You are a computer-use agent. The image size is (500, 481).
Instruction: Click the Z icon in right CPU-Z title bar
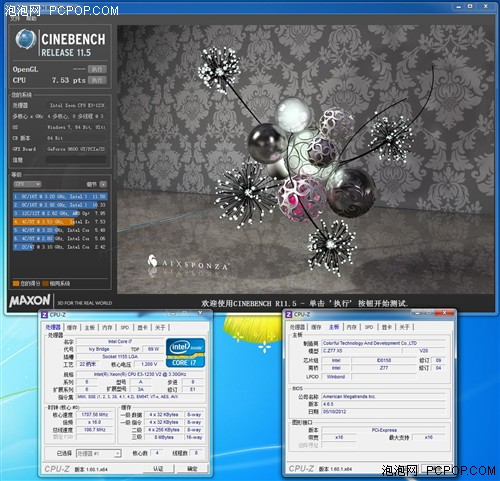point(289,314)
